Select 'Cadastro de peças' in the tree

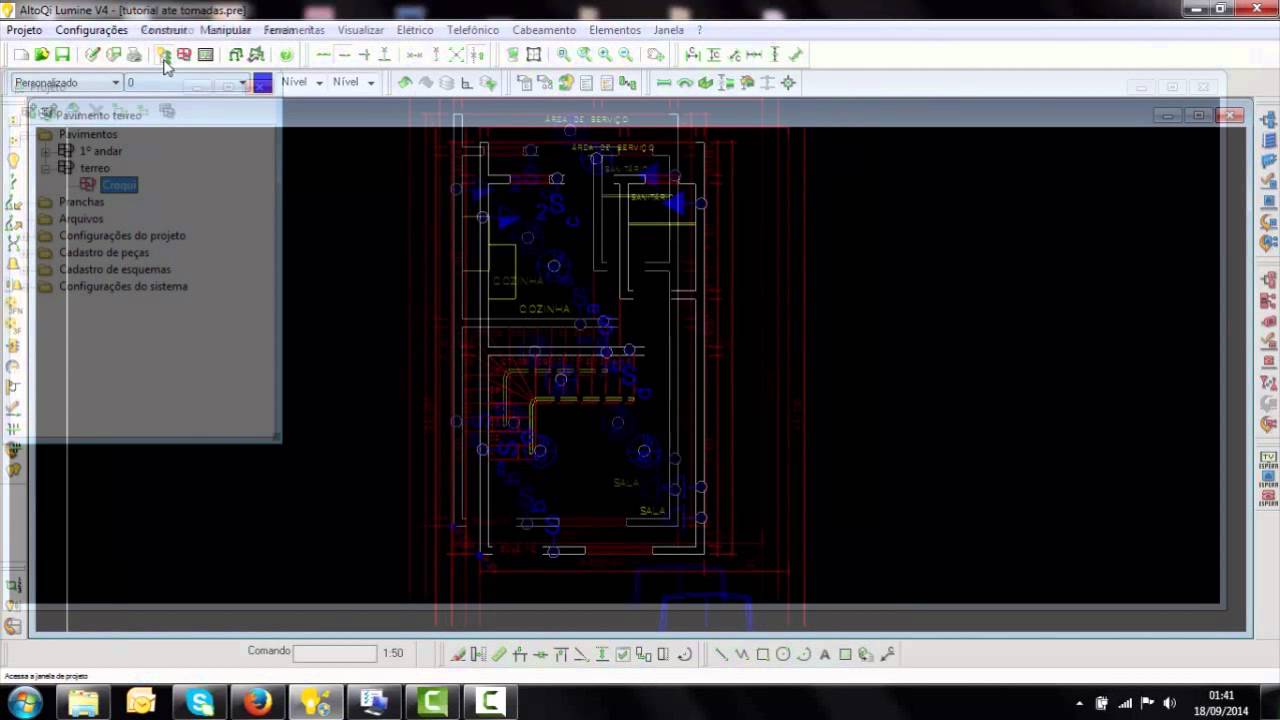coord(104,253)
